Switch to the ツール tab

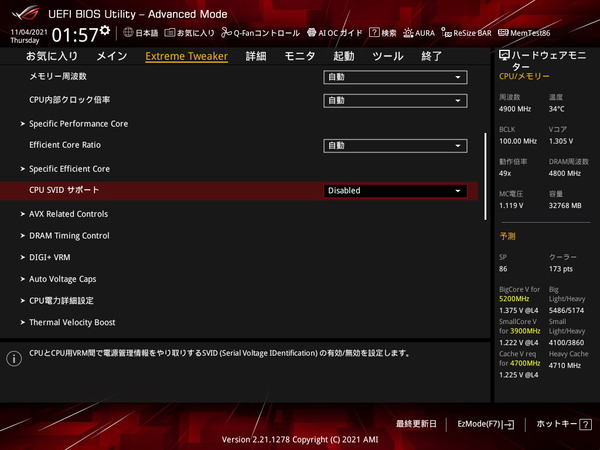pos(388,56)
